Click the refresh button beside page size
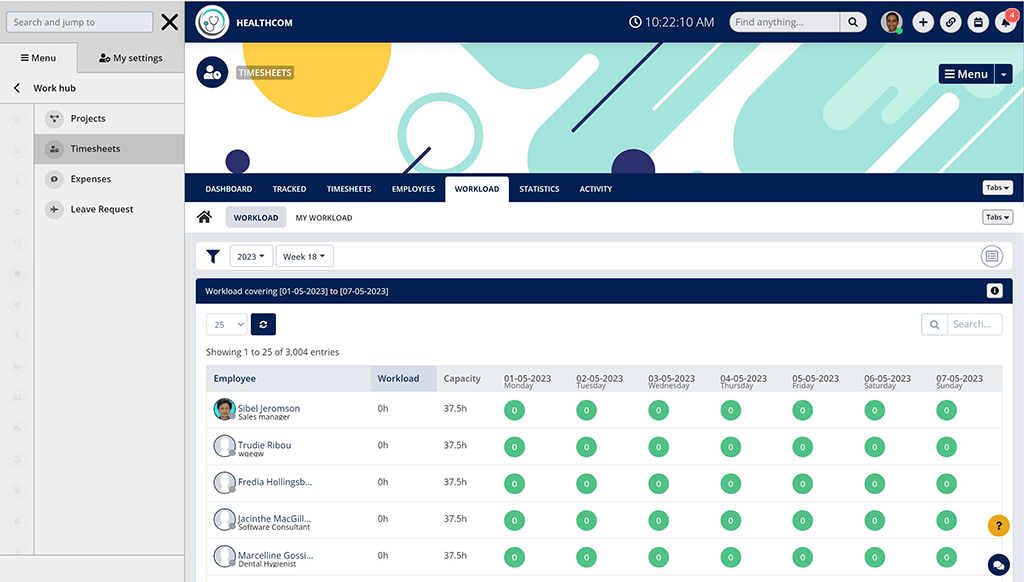This screenshot has height=582, width=1024. (263, 325)
